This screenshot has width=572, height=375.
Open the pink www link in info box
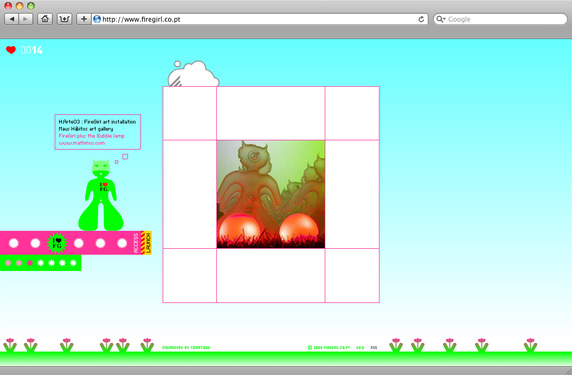tap(82, 143)
